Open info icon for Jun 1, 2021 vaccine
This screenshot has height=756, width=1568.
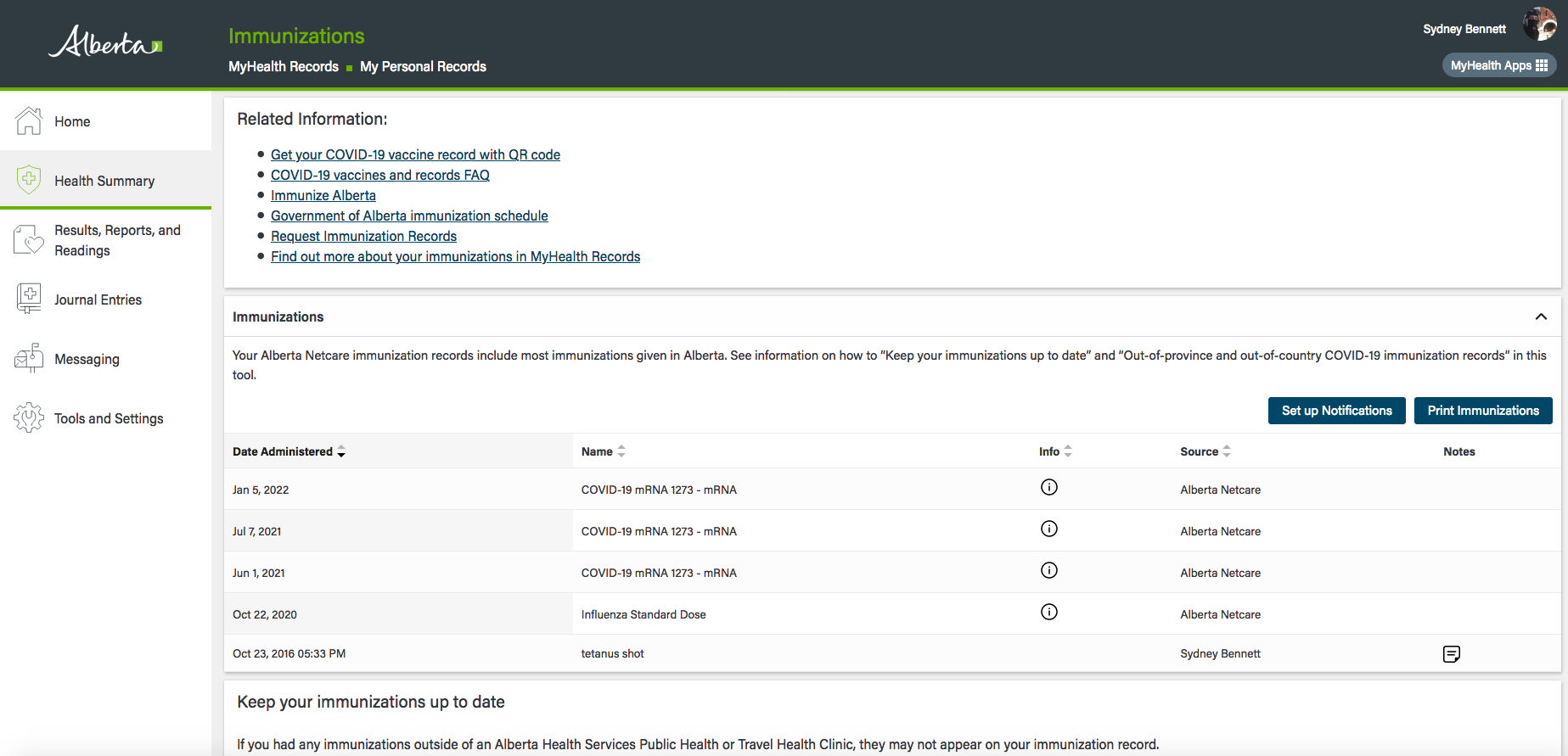[1049, 570]
